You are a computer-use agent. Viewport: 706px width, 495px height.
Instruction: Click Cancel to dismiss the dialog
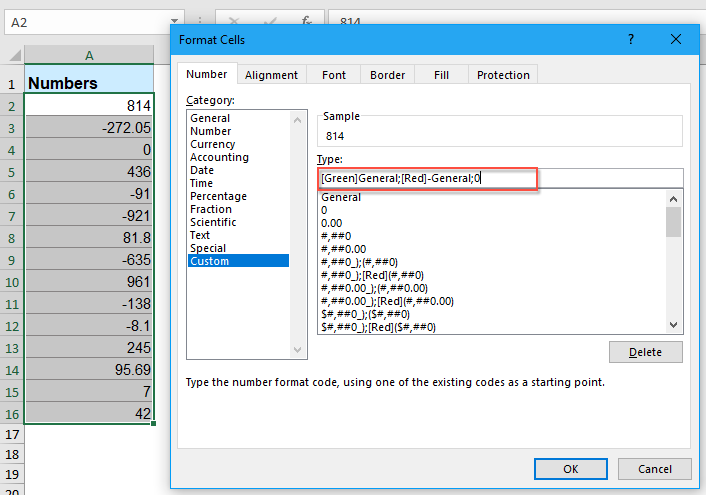tap(654, 468)
